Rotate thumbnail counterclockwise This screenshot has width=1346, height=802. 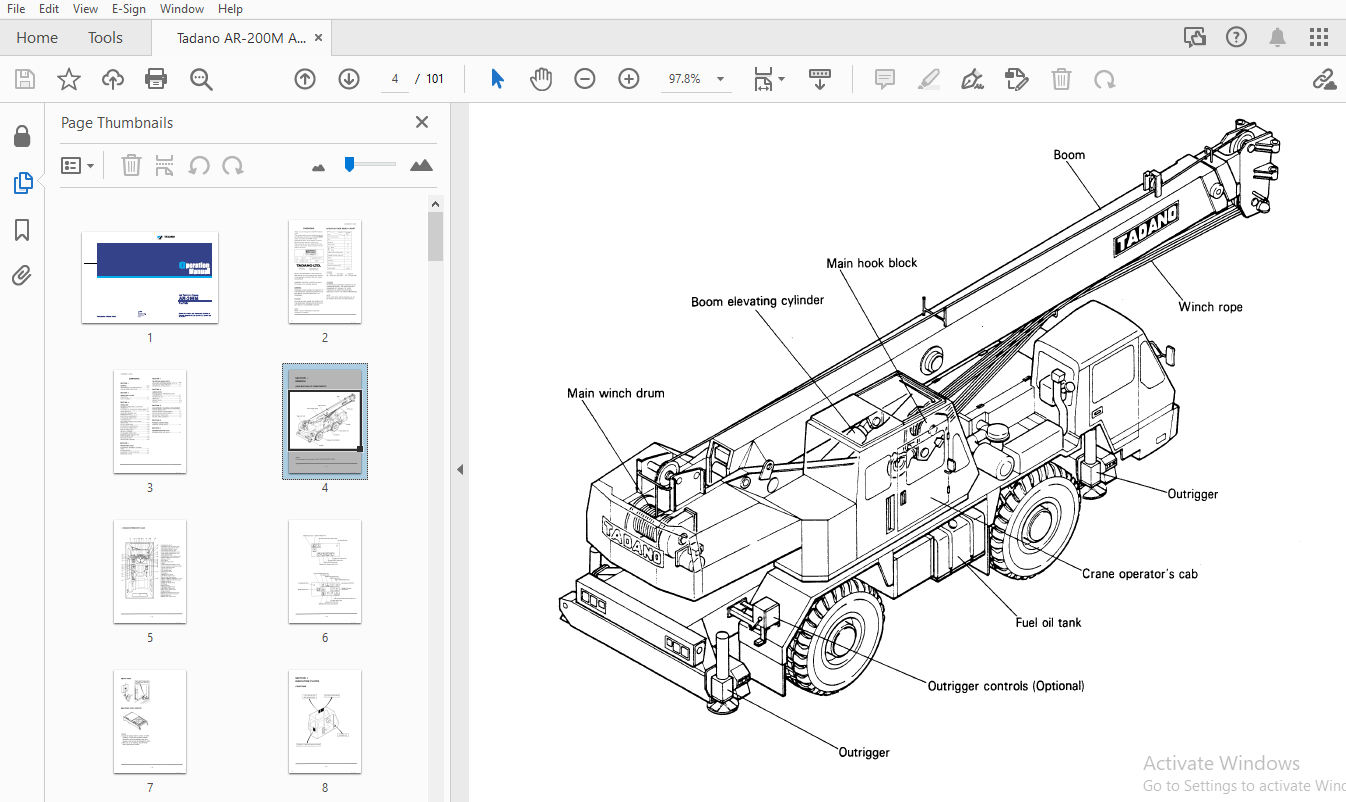click(x=199, y=165)
